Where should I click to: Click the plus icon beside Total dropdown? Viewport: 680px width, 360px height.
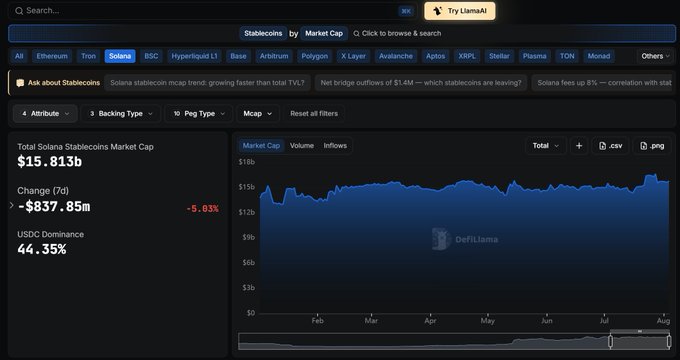point(579,146)
